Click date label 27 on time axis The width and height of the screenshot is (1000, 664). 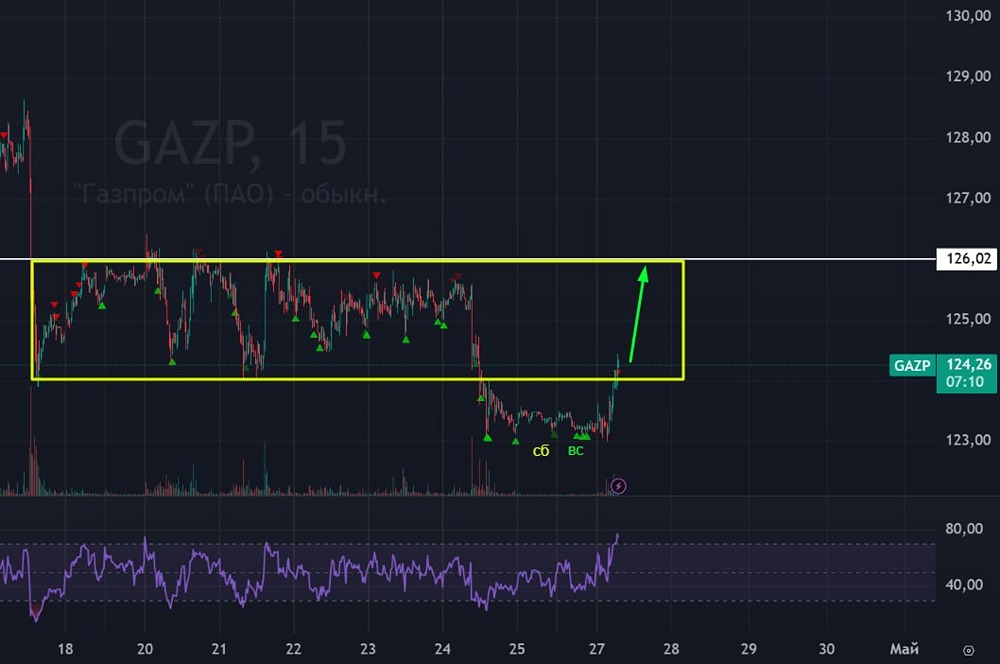(596, 649)
